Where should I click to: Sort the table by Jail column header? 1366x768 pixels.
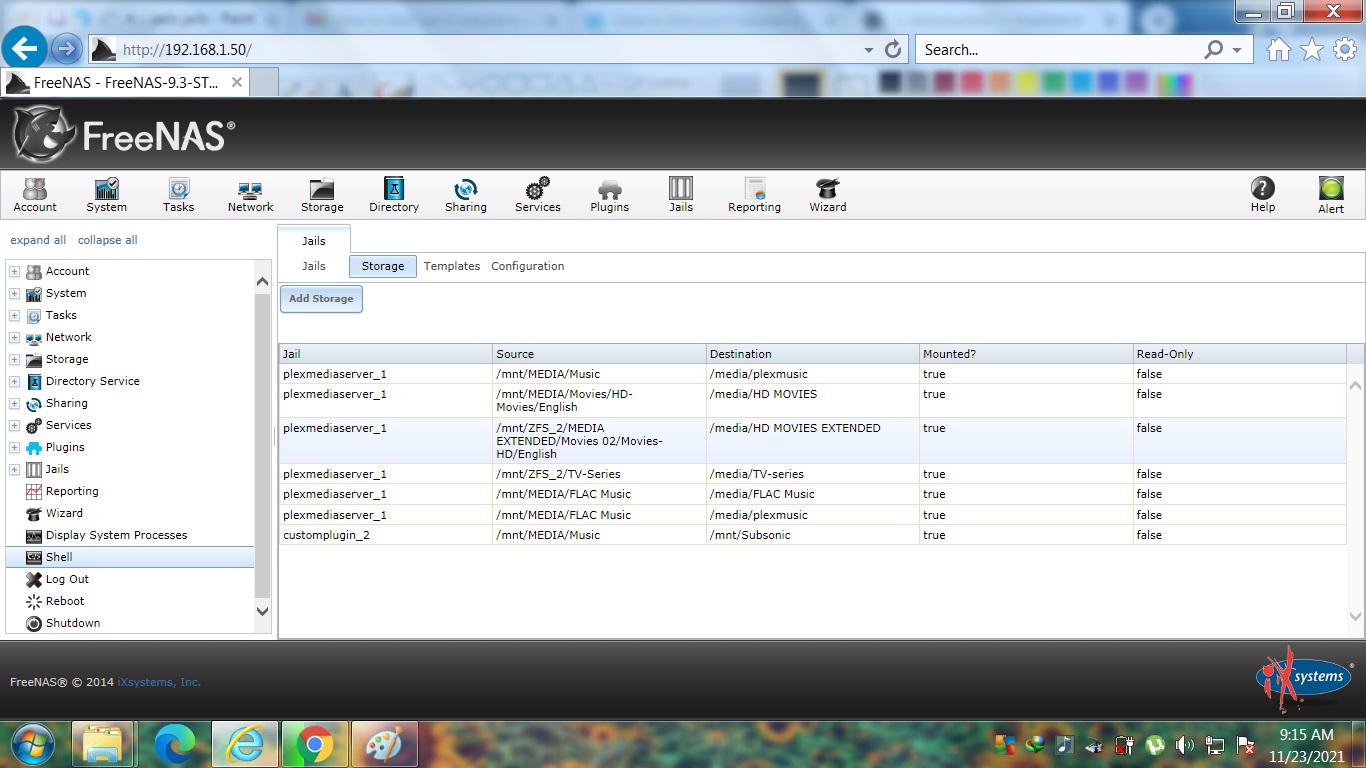click(x=385, y=354)
